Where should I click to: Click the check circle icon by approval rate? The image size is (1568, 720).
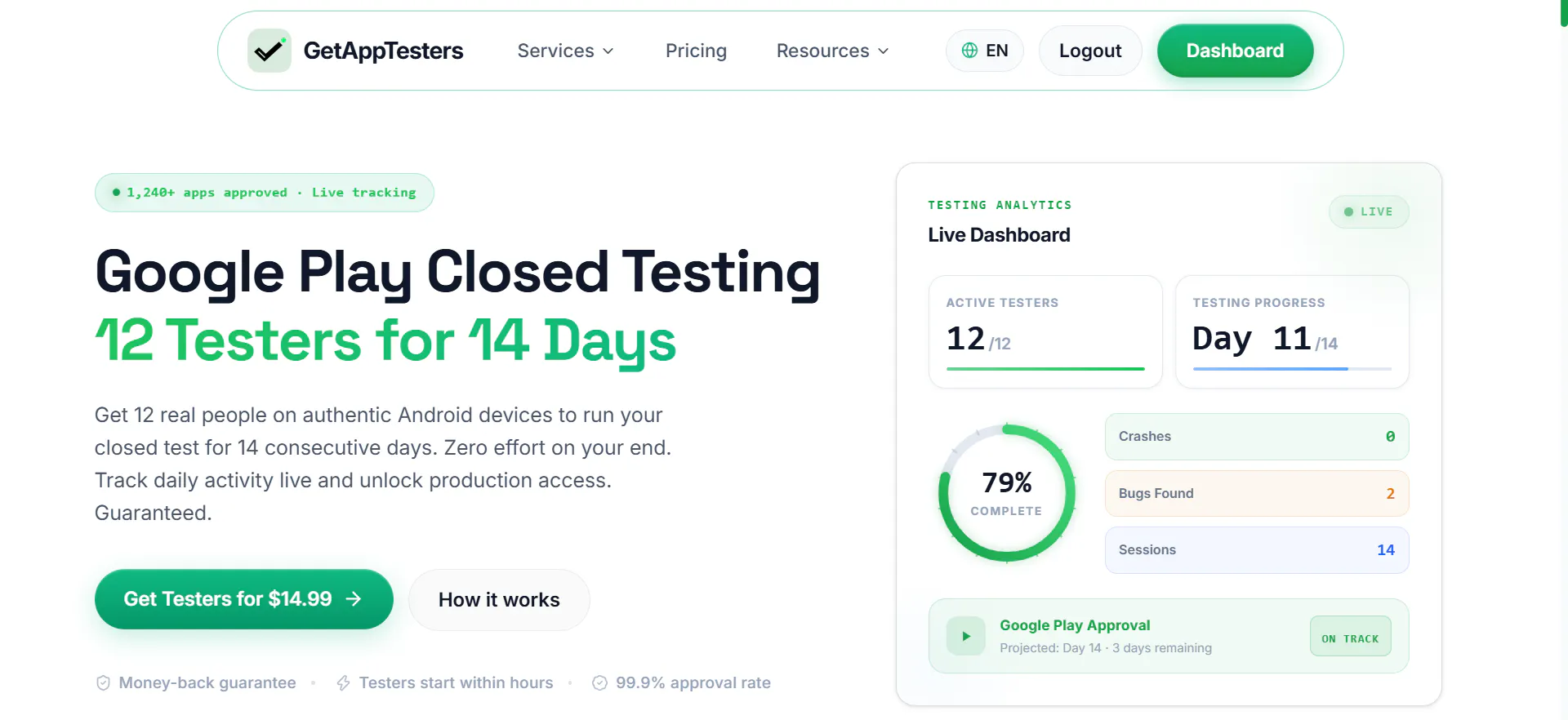tap(599, 683)
